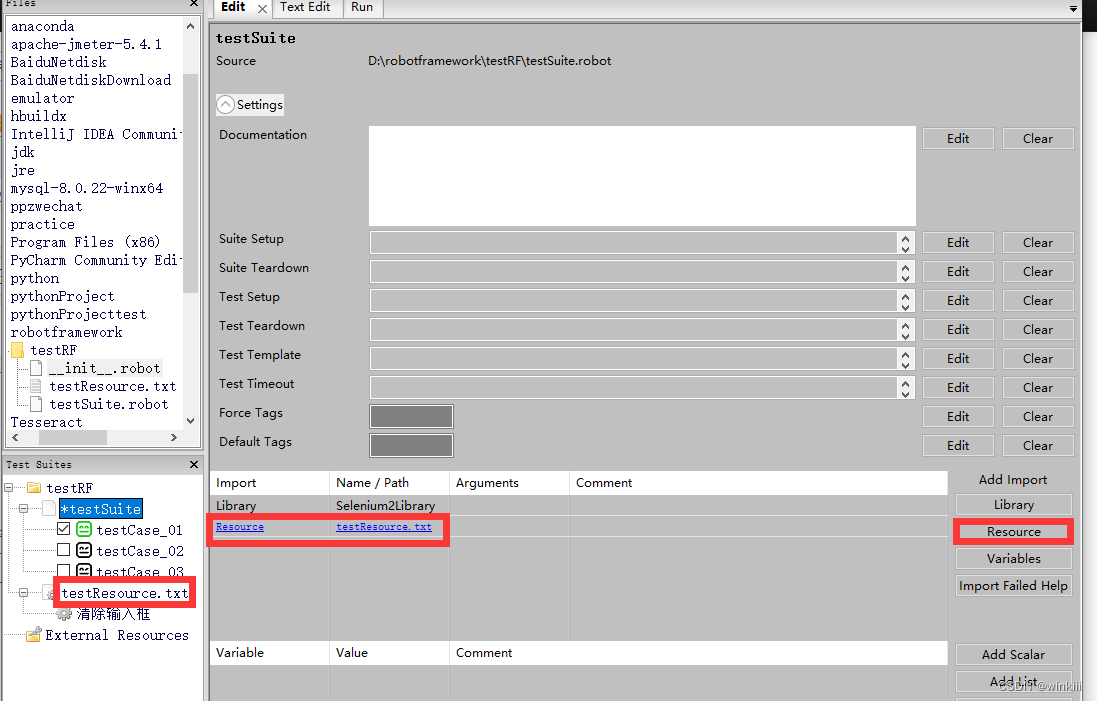The height and width of the screenshot is (701, 1097).
Task: Clear the Test Timeout setting
Action: click(1038, 388)
